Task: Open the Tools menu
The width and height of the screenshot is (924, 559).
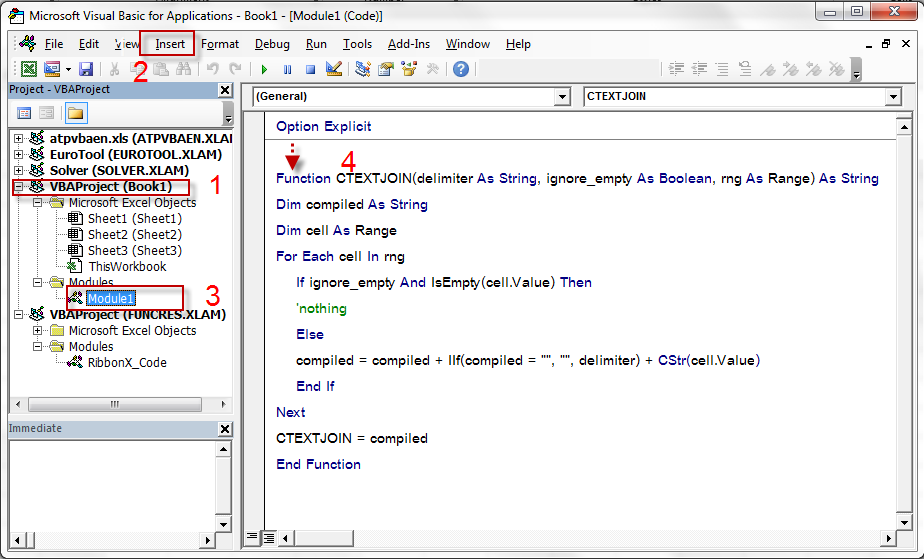Action: (x=358, y=44)
